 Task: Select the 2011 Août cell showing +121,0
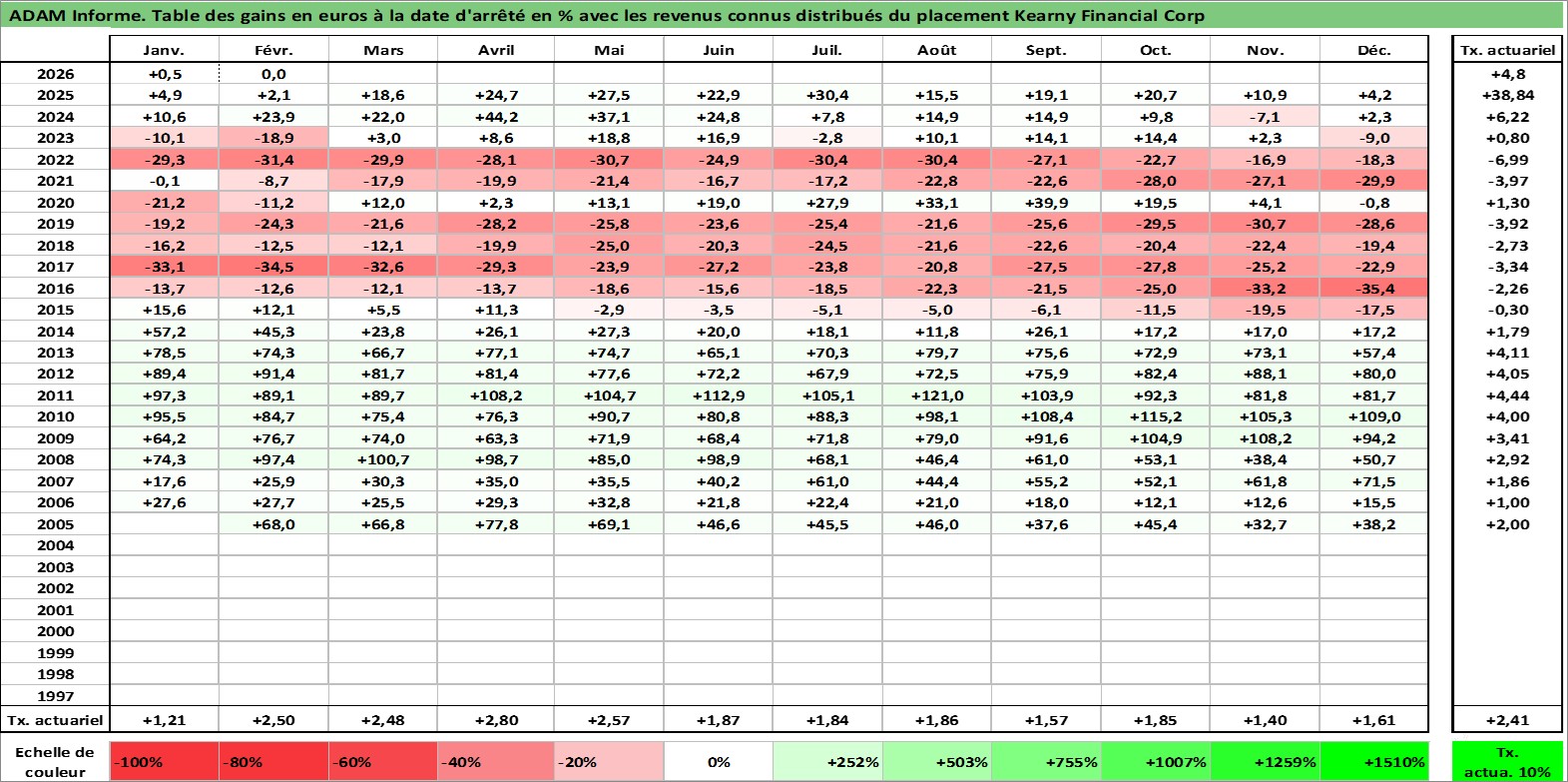[x=936, y=395]
